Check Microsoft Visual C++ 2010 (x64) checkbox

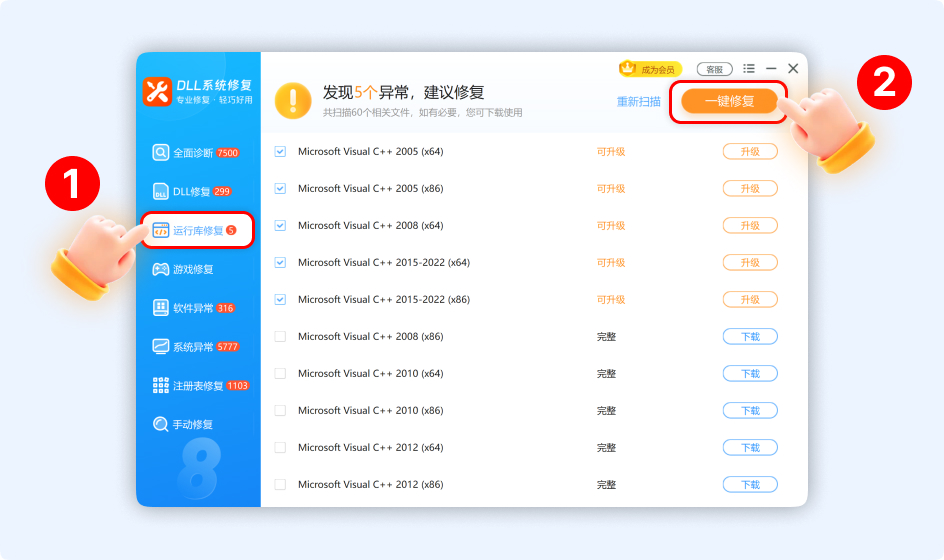[x=280, y=373]
